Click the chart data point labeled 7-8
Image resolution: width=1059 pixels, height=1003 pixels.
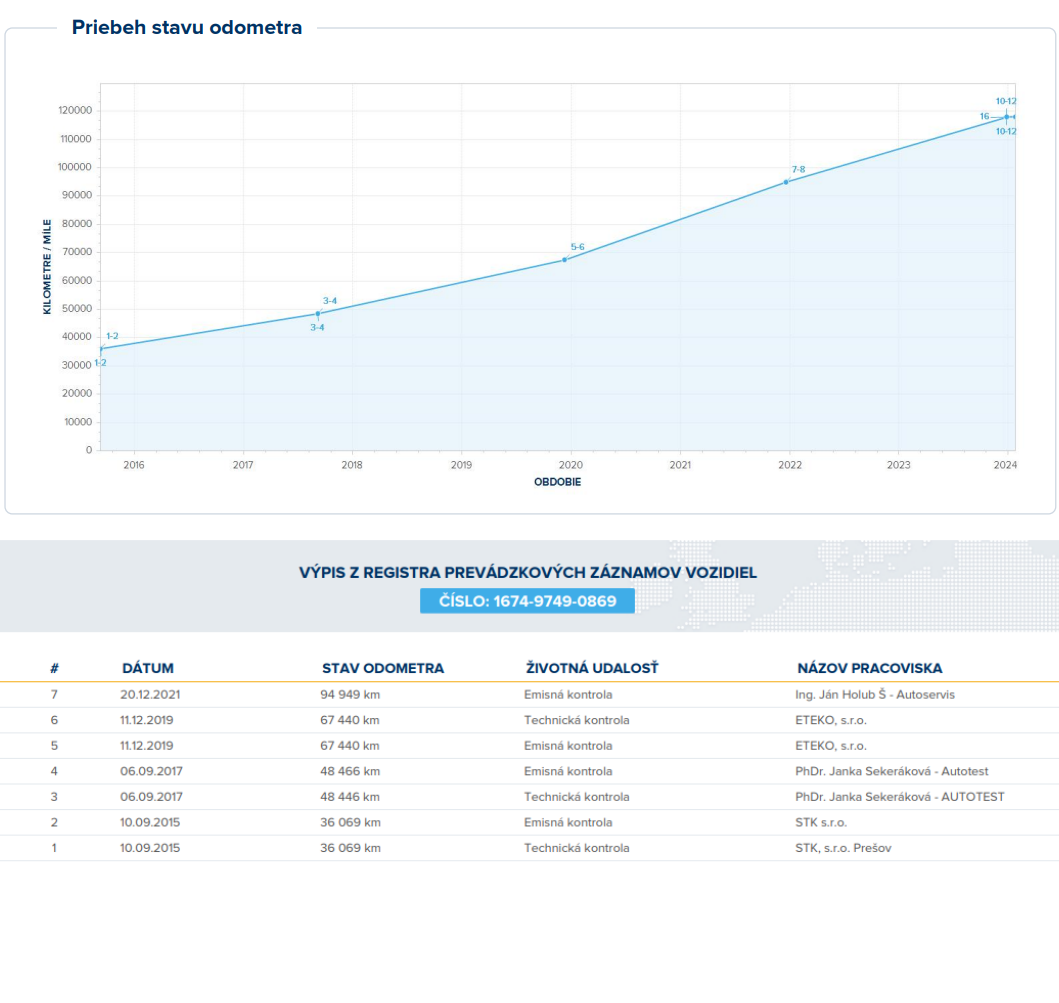(786, 182)
